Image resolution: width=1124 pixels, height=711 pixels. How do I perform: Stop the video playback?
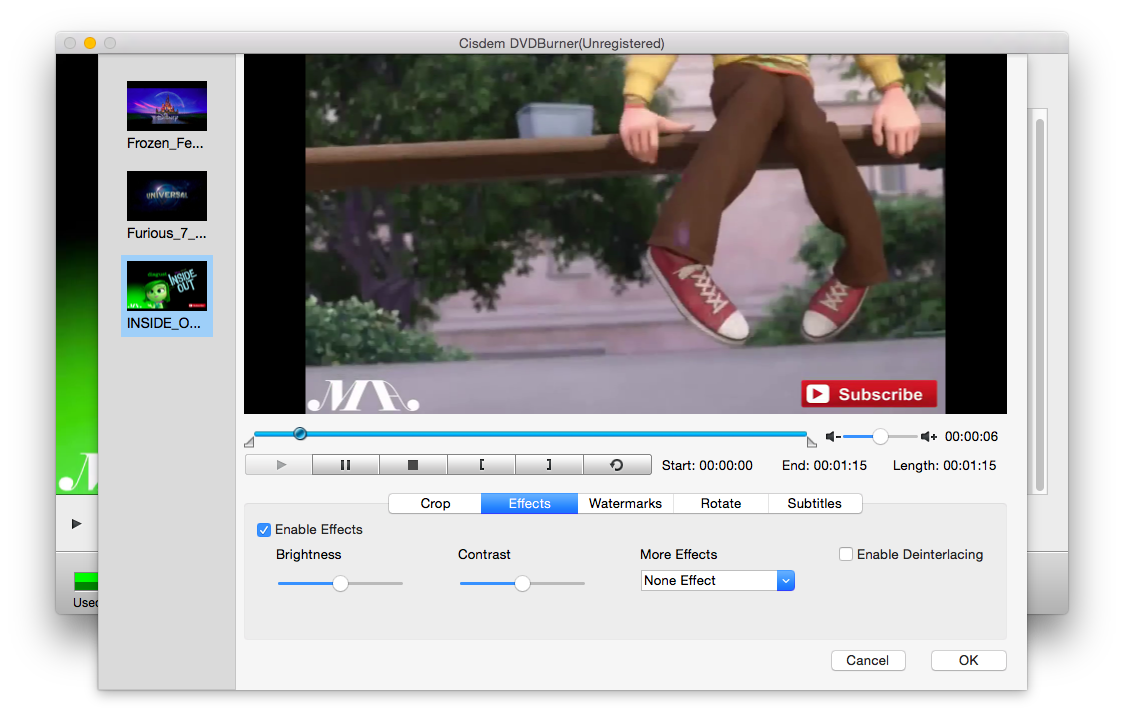click(413, 465)
